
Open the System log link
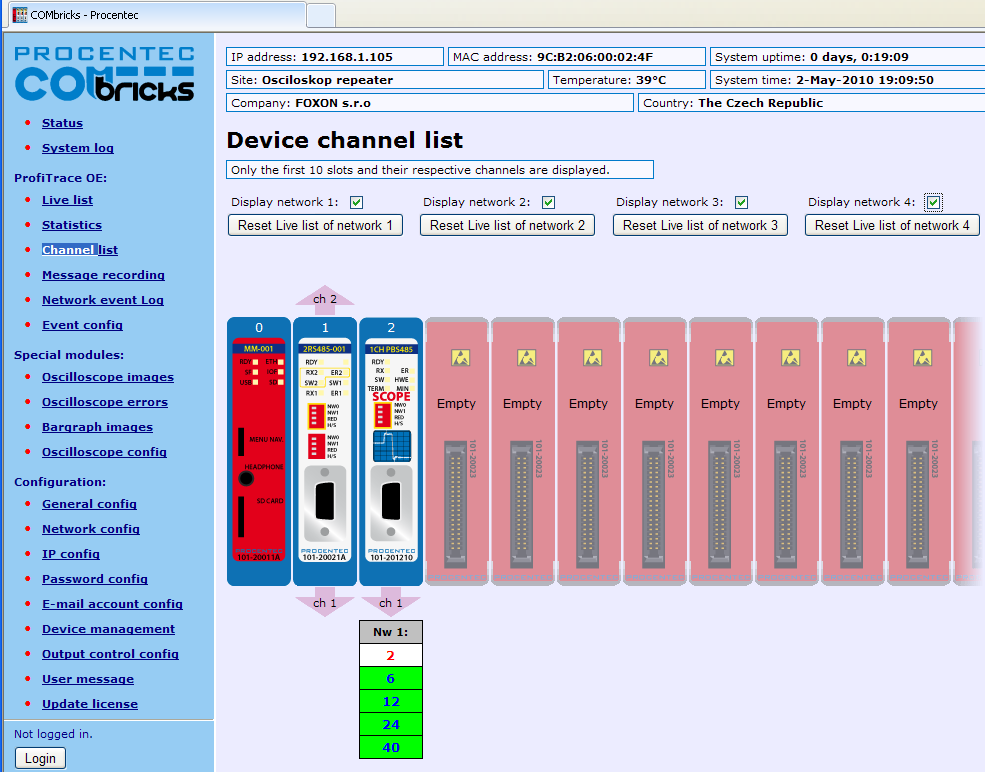(78, 148)
